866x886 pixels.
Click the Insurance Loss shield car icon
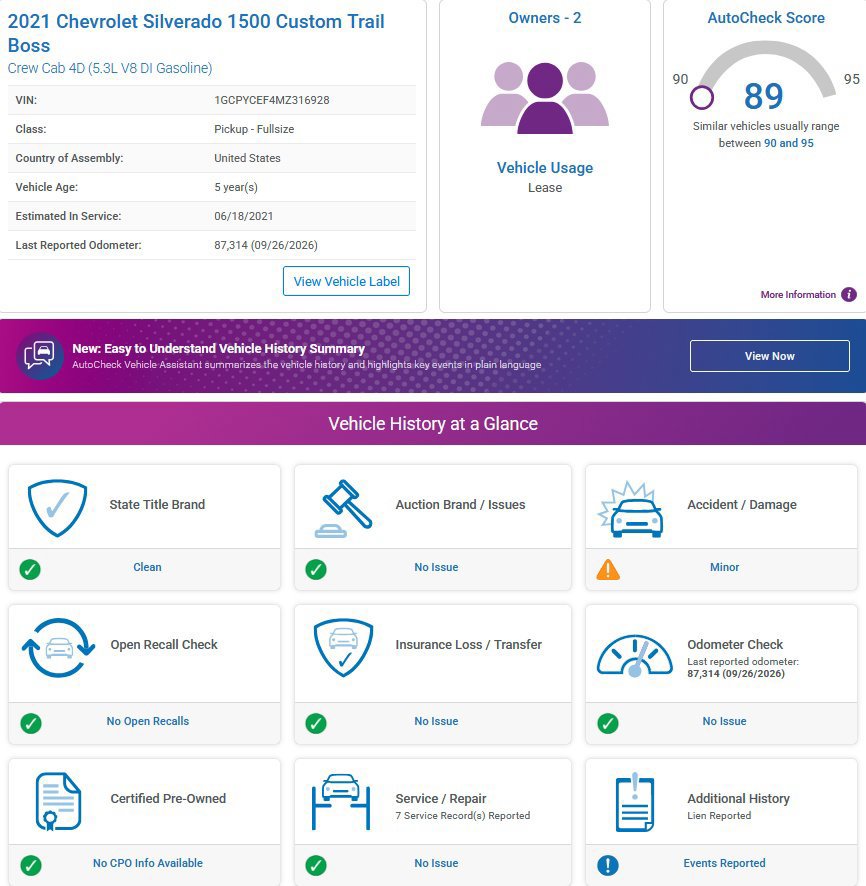point(343,648)
